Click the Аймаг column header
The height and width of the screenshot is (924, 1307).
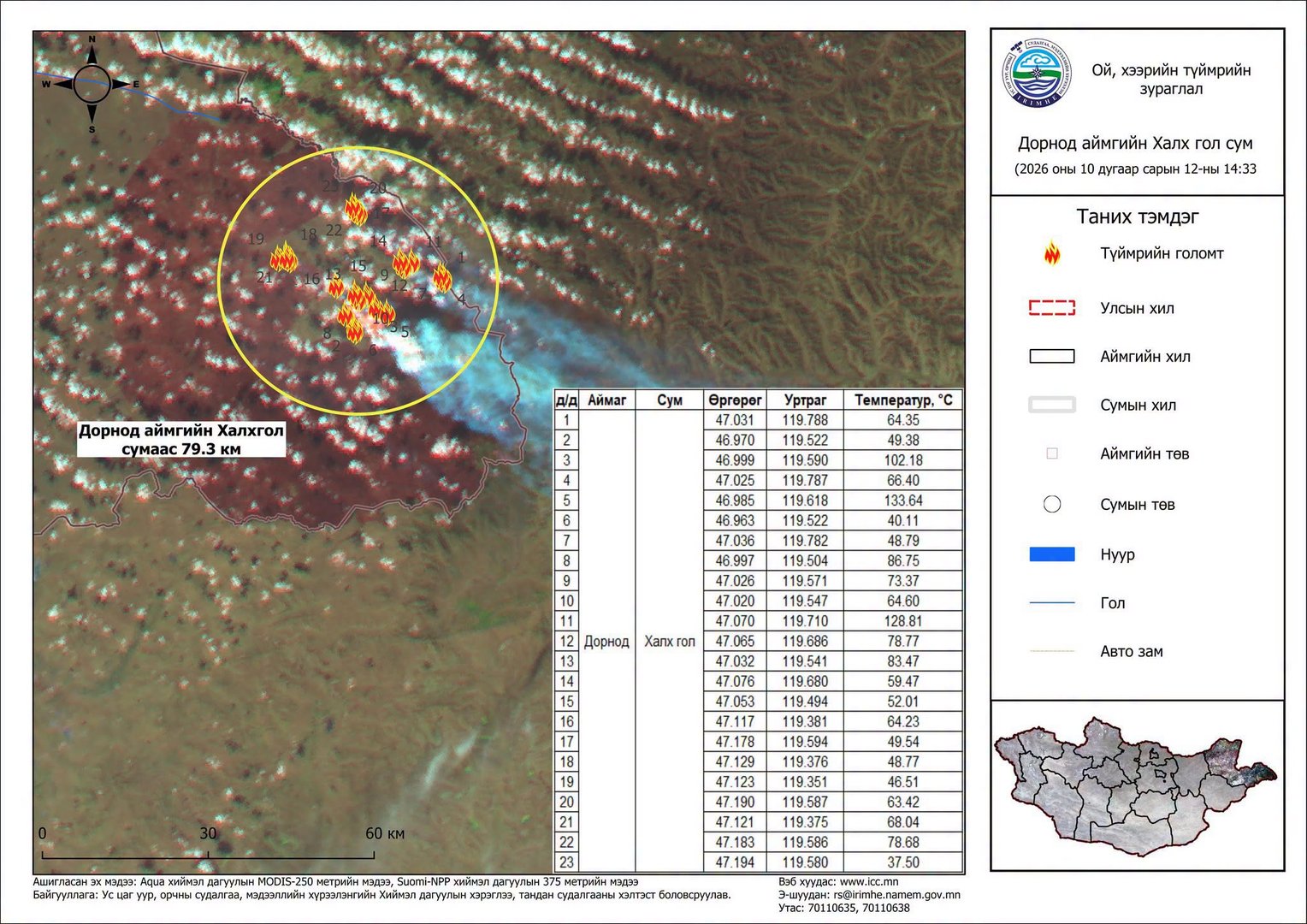pyautogui.click(x=607, y=400)
